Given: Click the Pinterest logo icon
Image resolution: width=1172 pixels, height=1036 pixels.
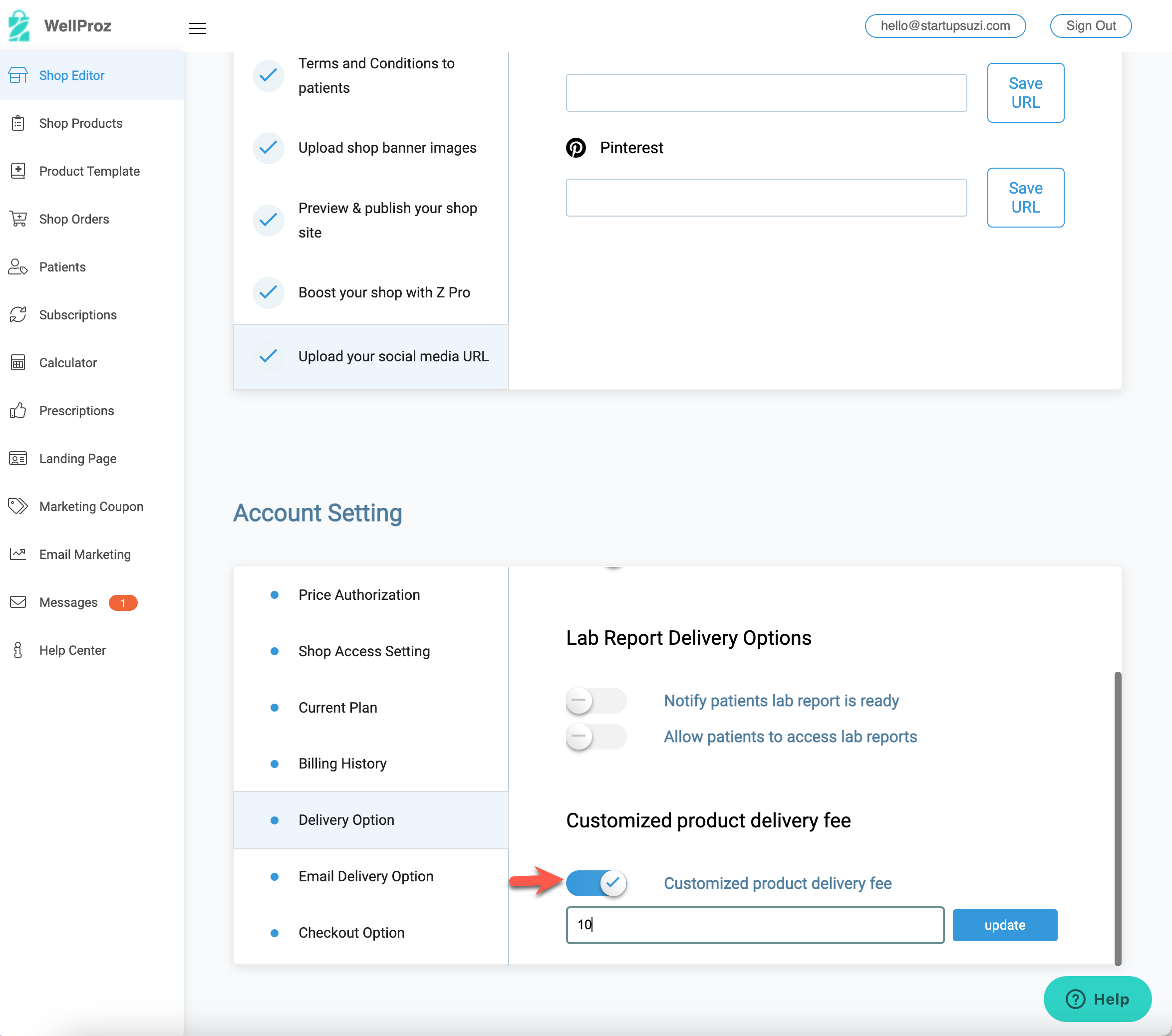Looking at the screenshot, I should [576, 148].
